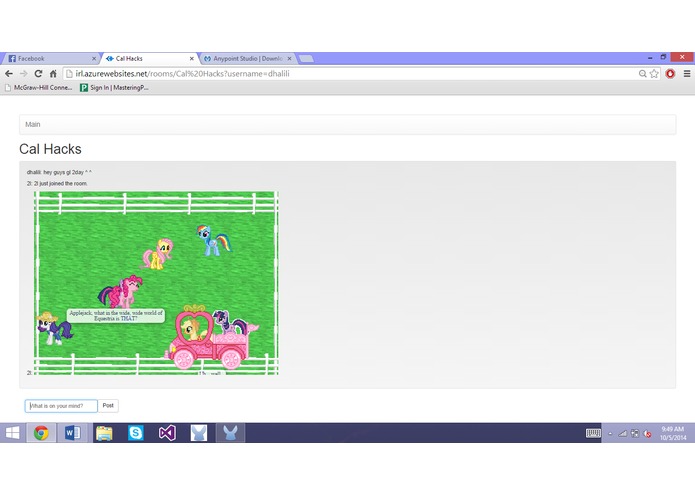Screen dimensions: 695x494
Task: Click the Main navigation link
Action: [x=32, y=124]
